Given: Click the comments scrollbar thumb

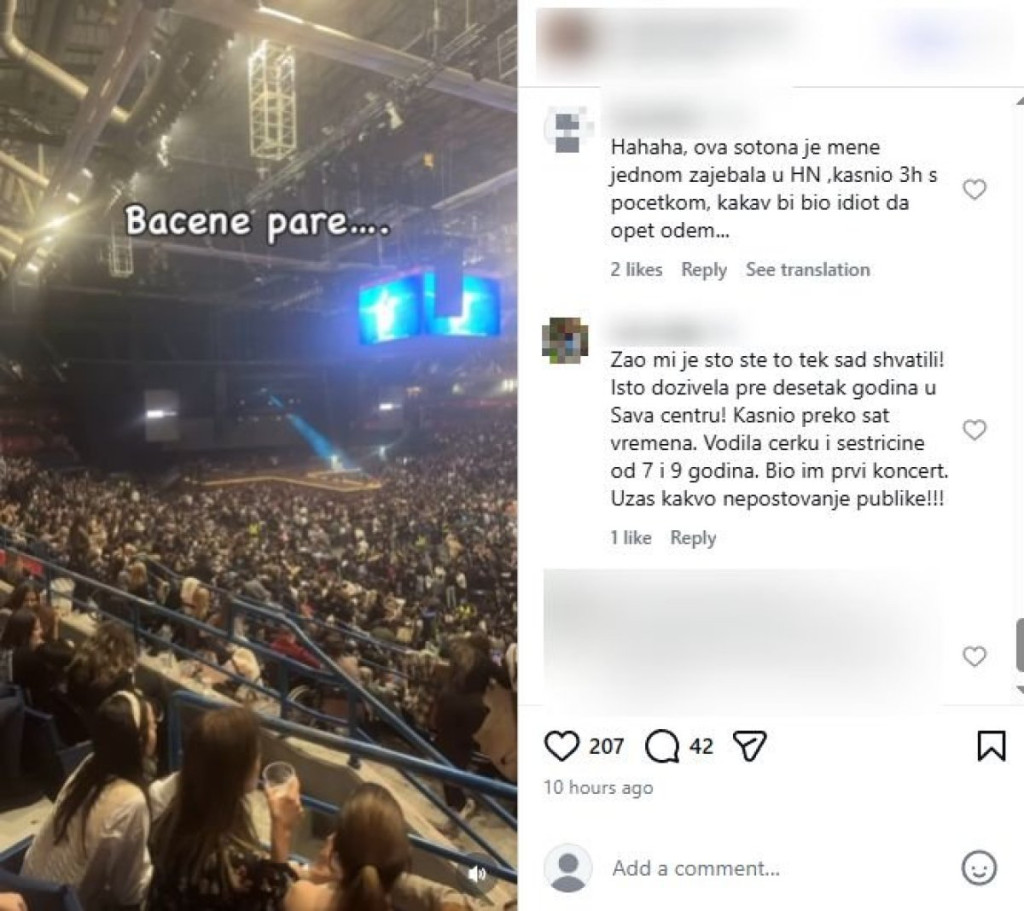Looking at the screenshot, I should pos(1019,646).
